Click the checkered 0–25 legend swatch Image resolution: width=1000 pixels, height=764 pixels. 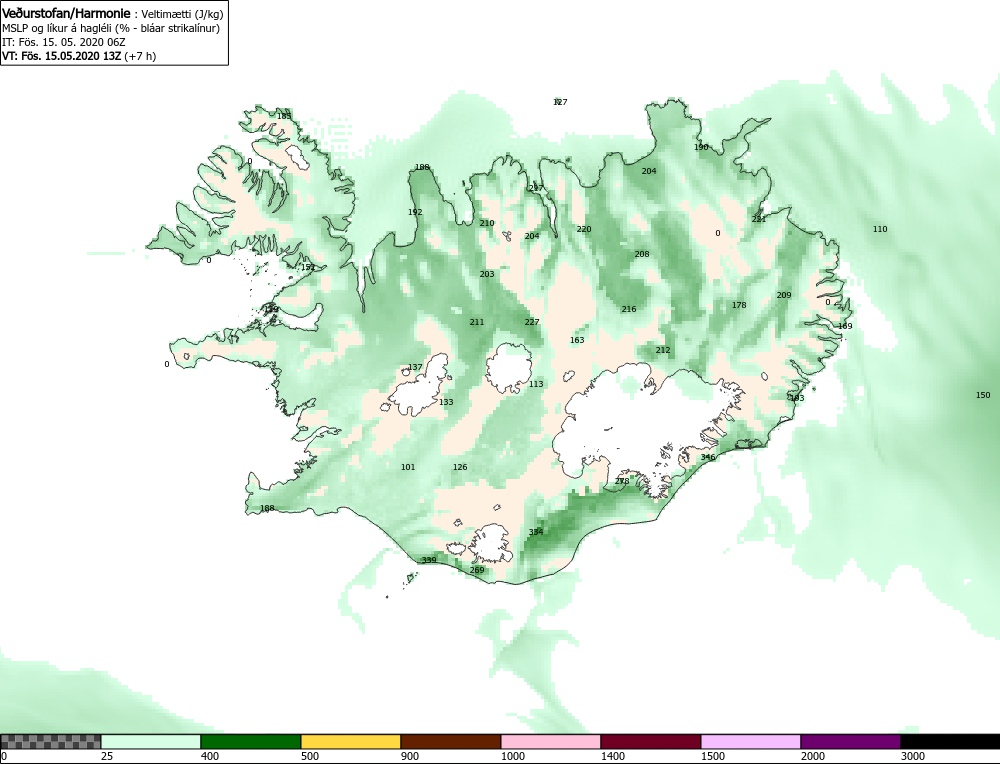click(x=50, y=741)
